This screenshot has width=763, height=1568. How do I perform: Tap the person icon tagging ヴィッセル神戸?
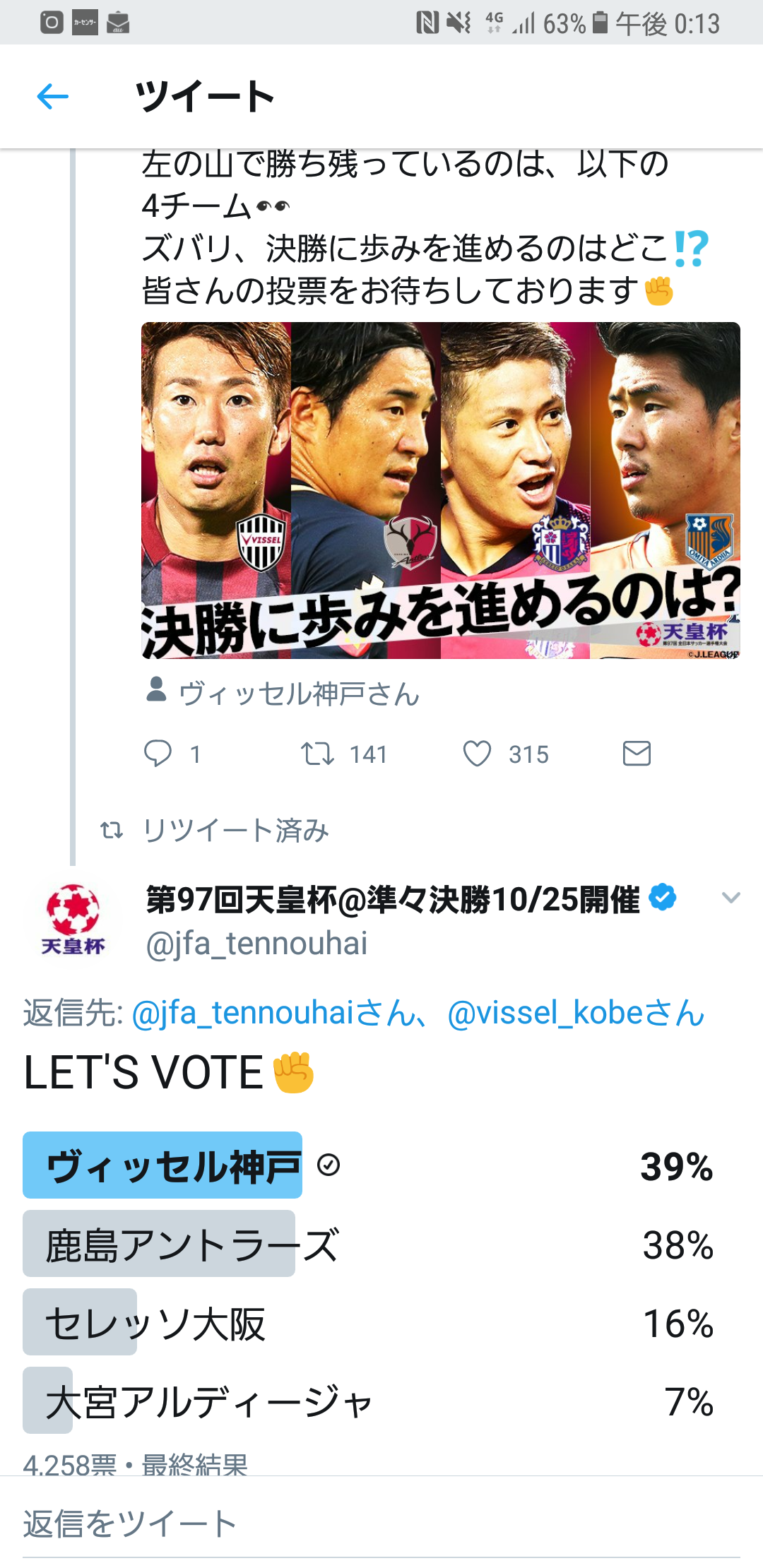click(156, 690)
